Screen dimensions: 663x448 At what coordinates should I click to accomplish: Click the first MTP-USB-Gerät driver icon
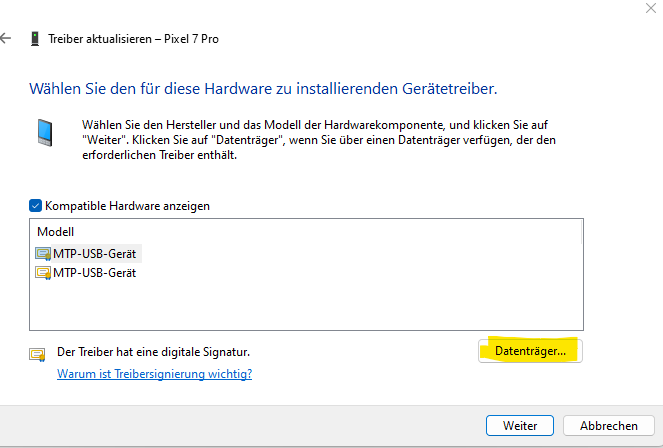[43, 254]
